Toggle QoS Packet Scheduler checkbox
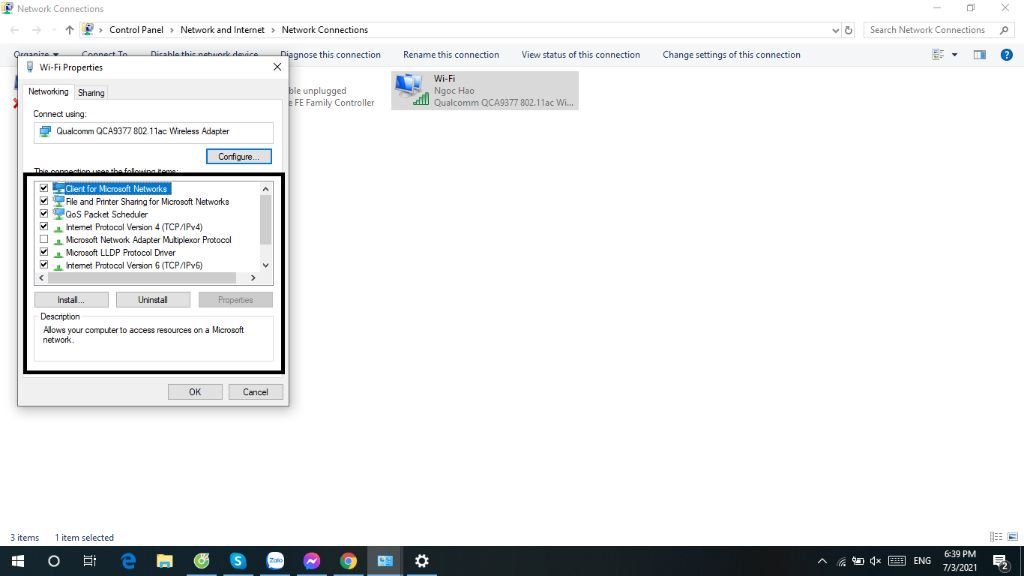This screenshot has height=576, width=1024. tap(44, 214)
